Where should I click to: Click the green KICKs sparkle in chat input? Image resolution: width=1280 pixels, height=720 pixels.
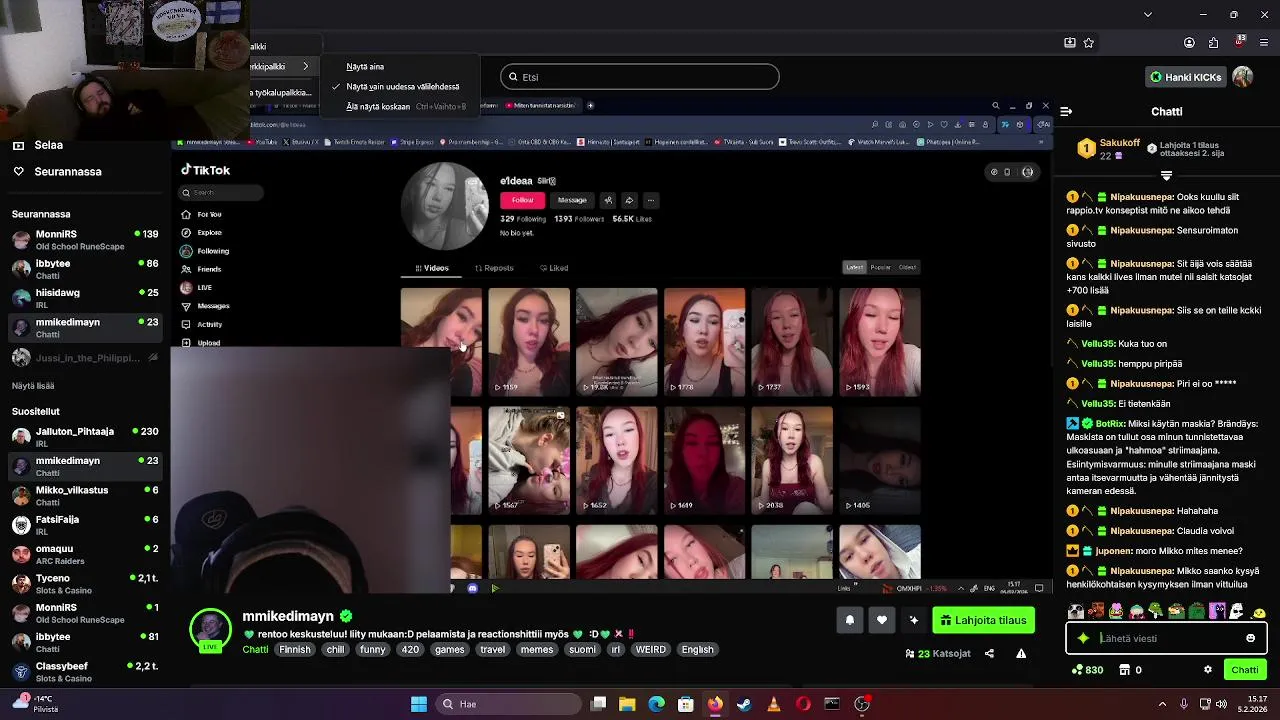[x=1082, y=638]
